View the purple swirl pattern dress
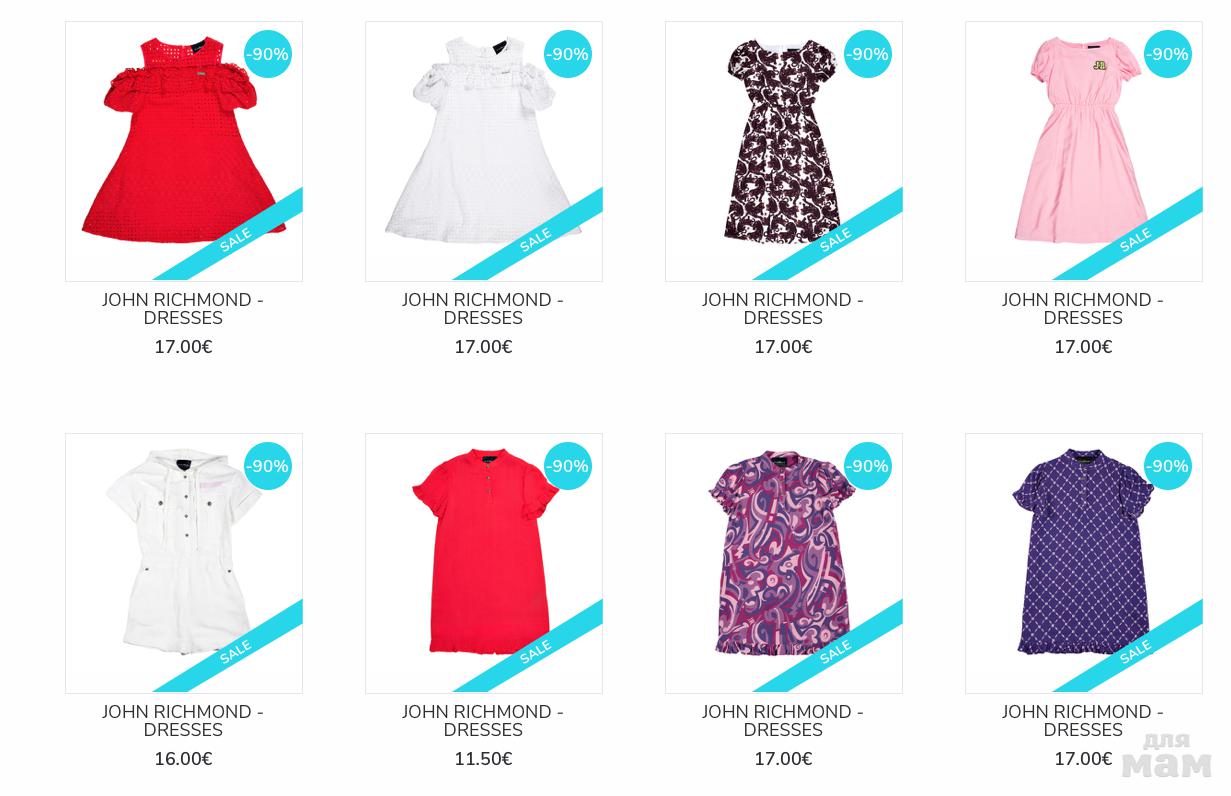 pyautogui.click(x=784, y=563)
